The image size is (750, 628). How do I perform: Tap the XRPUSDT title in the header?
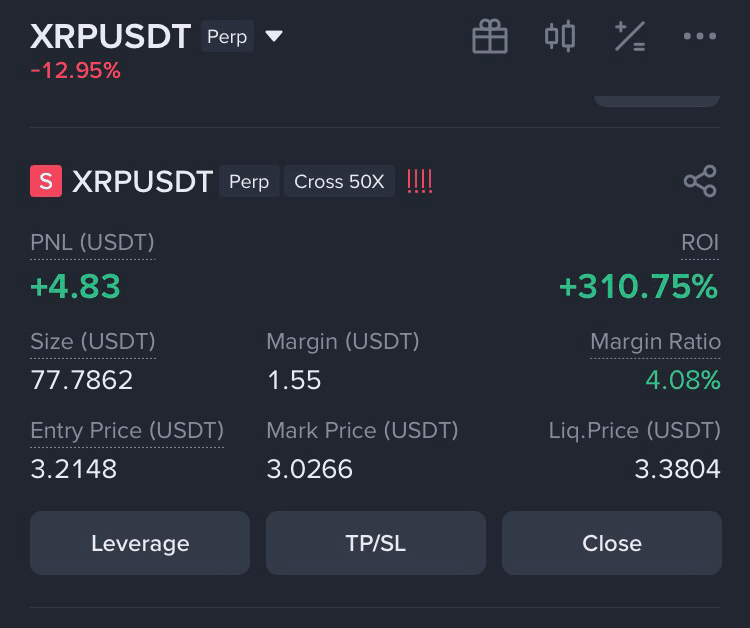(x=110, y=37)
